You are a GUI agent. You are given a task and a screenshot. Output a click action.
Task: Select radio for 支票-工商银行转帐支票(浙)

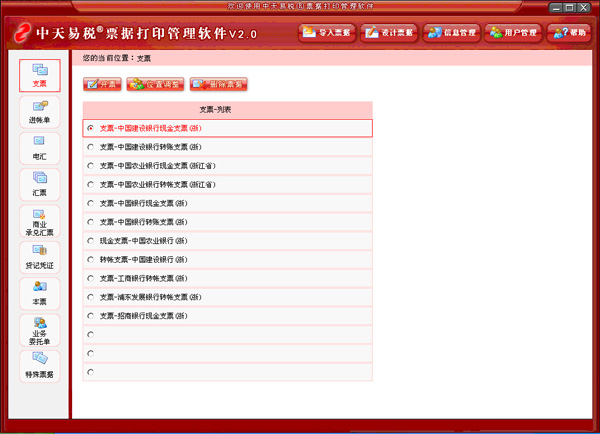tap(91, 278)
